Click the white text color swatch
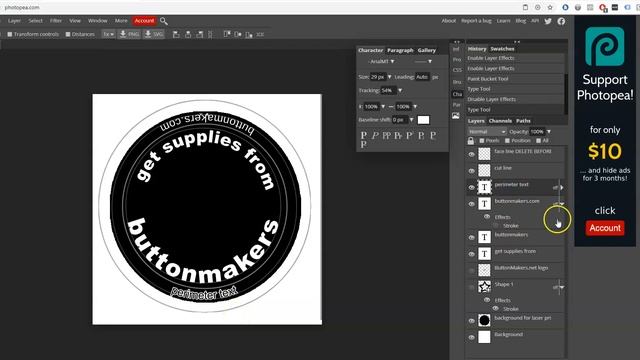 pos(423,120)
